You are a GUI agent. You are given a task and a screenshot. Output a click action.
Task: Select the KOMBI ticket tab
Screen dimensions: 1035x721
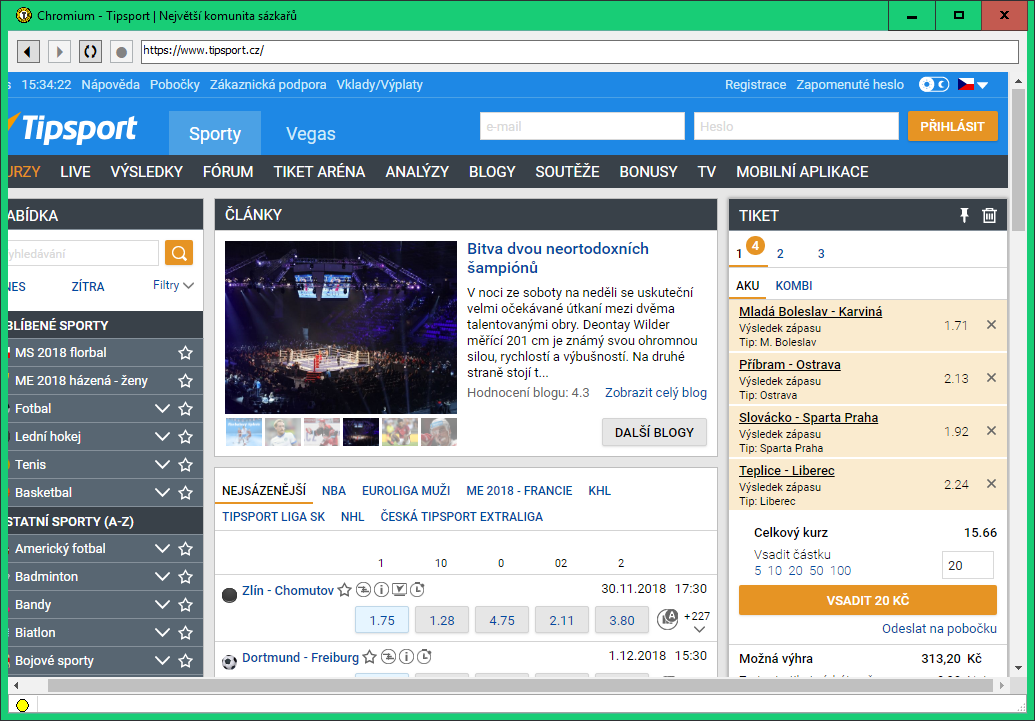click(x=793, y=286)
